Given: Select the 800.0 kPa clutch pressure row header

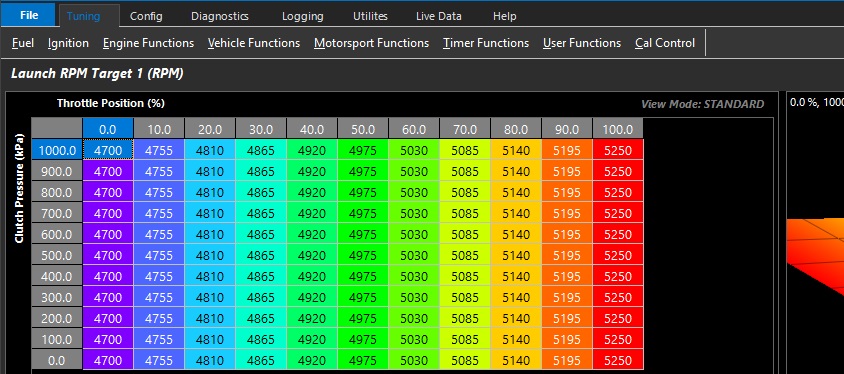Looking at the screenshot, I should tap(57, 192).
